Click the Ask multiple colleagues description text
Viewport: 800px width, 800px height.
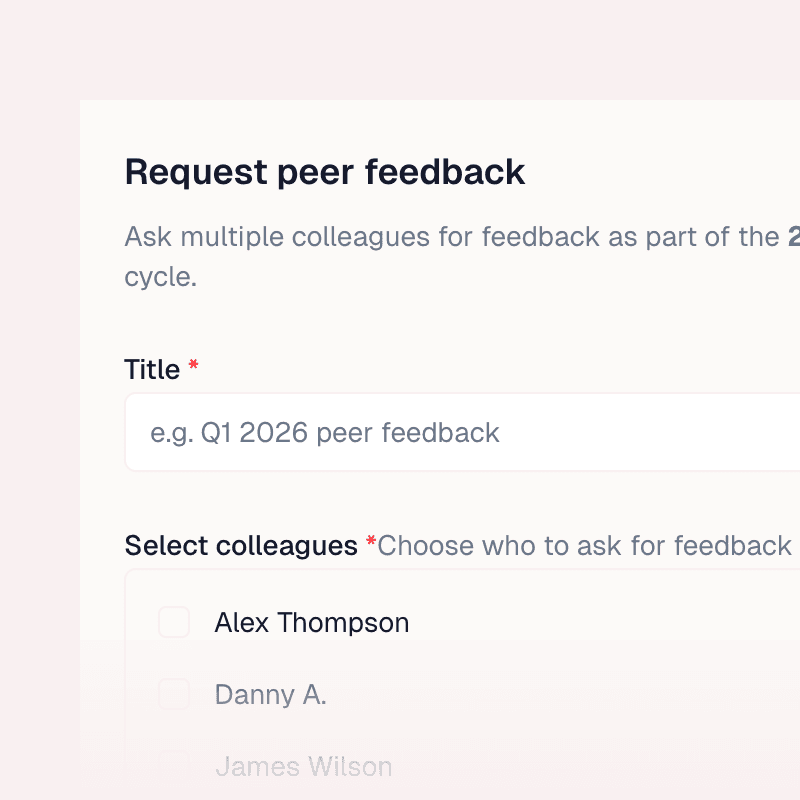click(x=400, y=237)
